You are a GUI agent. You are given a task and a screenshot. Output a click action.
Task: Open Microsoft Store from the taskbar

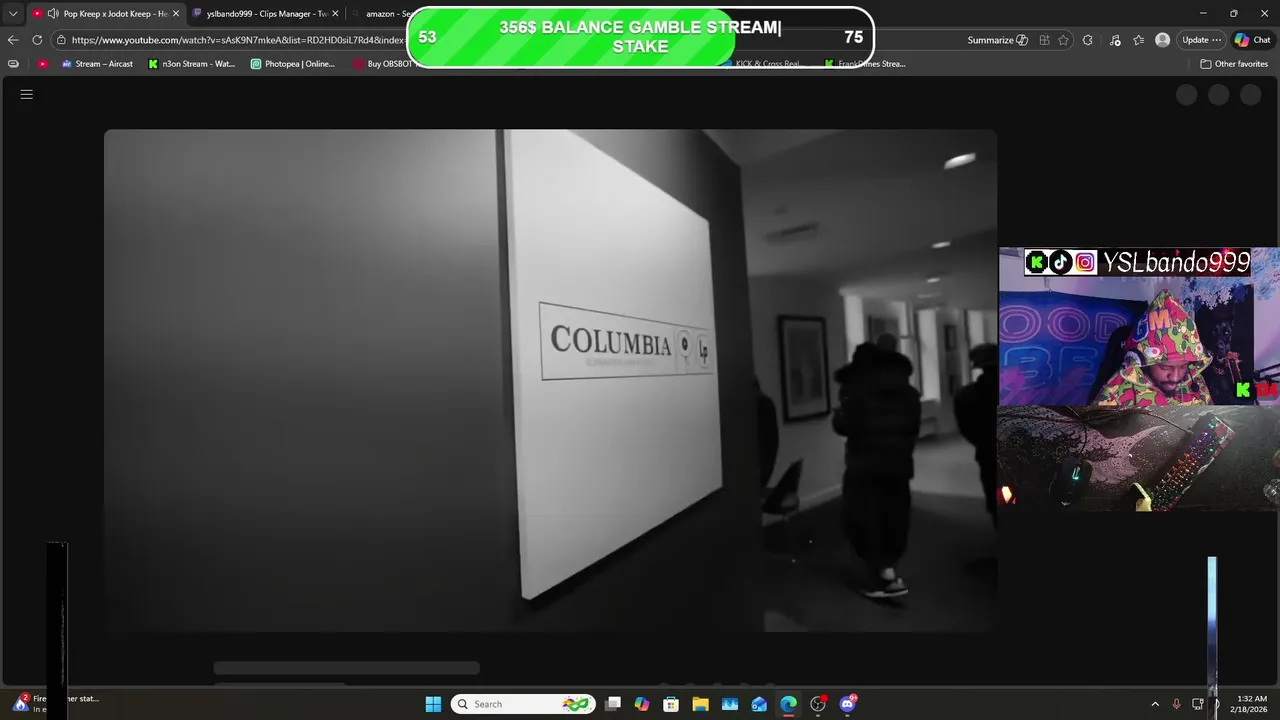[x=671, y=704]
